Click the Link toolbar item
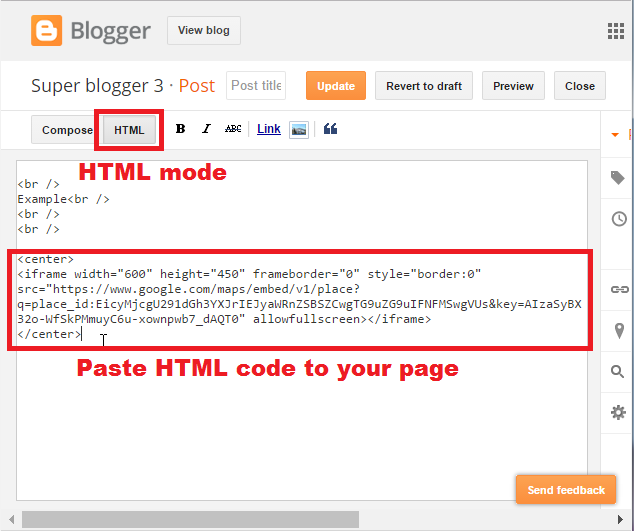 (269, 129)
